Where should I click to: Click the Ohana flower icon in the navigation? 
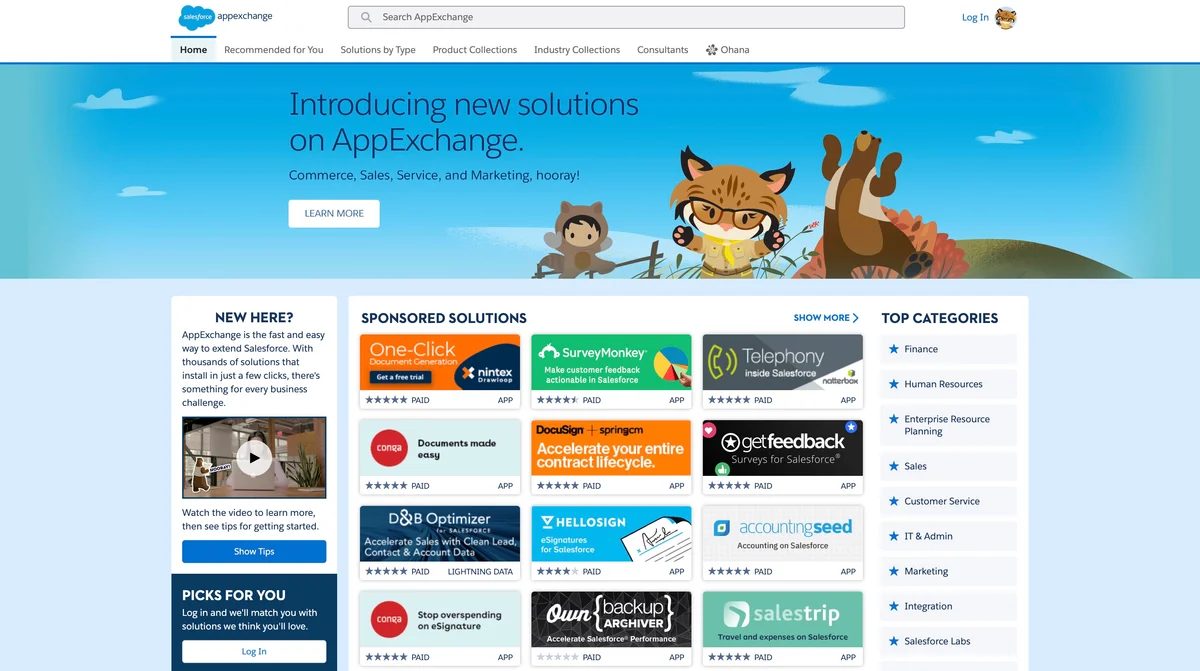tap(711, 49)
